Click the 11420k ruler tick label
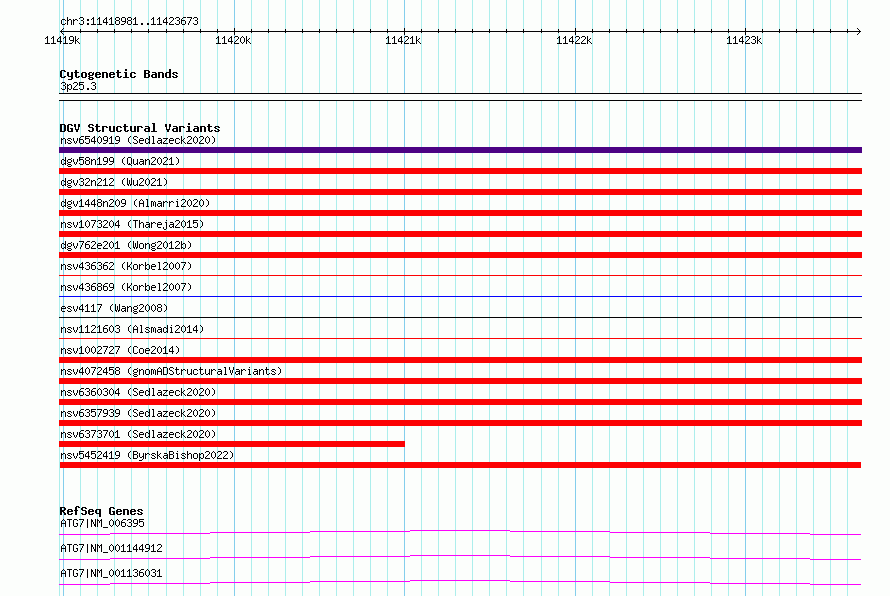Image resolution: width=890 pixels, height=596 pixels. coord(233,40)
